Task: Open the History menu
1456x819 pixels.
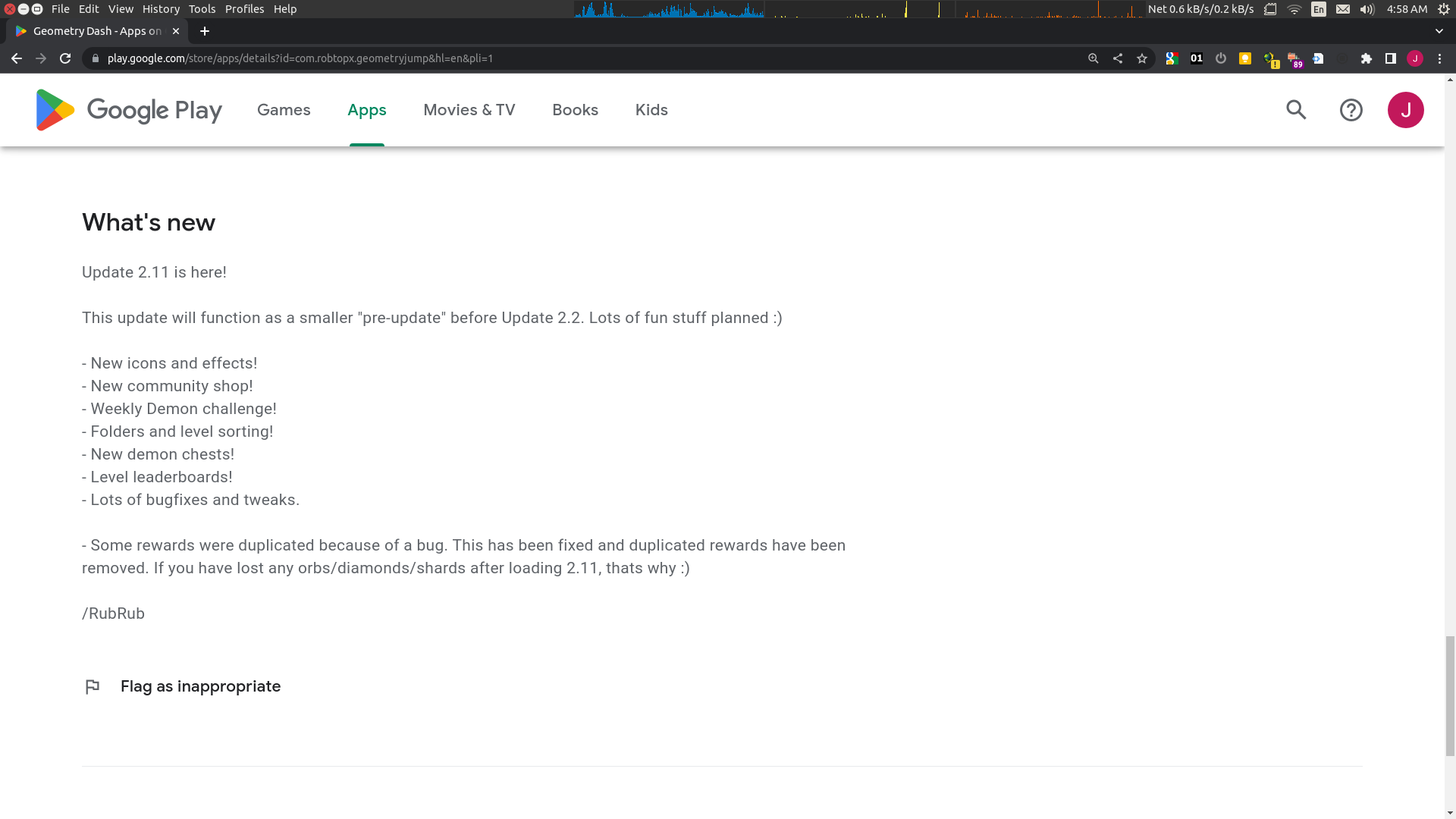Action: tap(161, 9)
